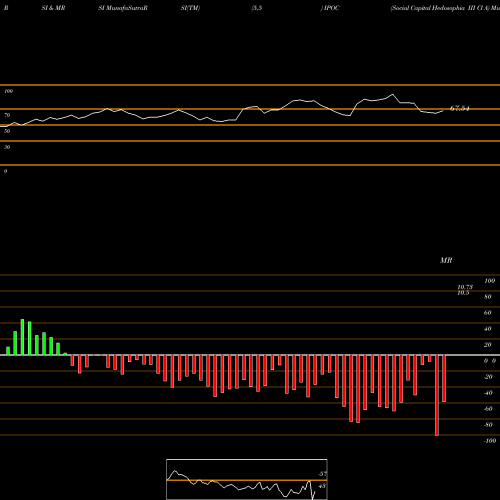
Task: Click the 'SI(TM)' header label
Action: (190, 8)
